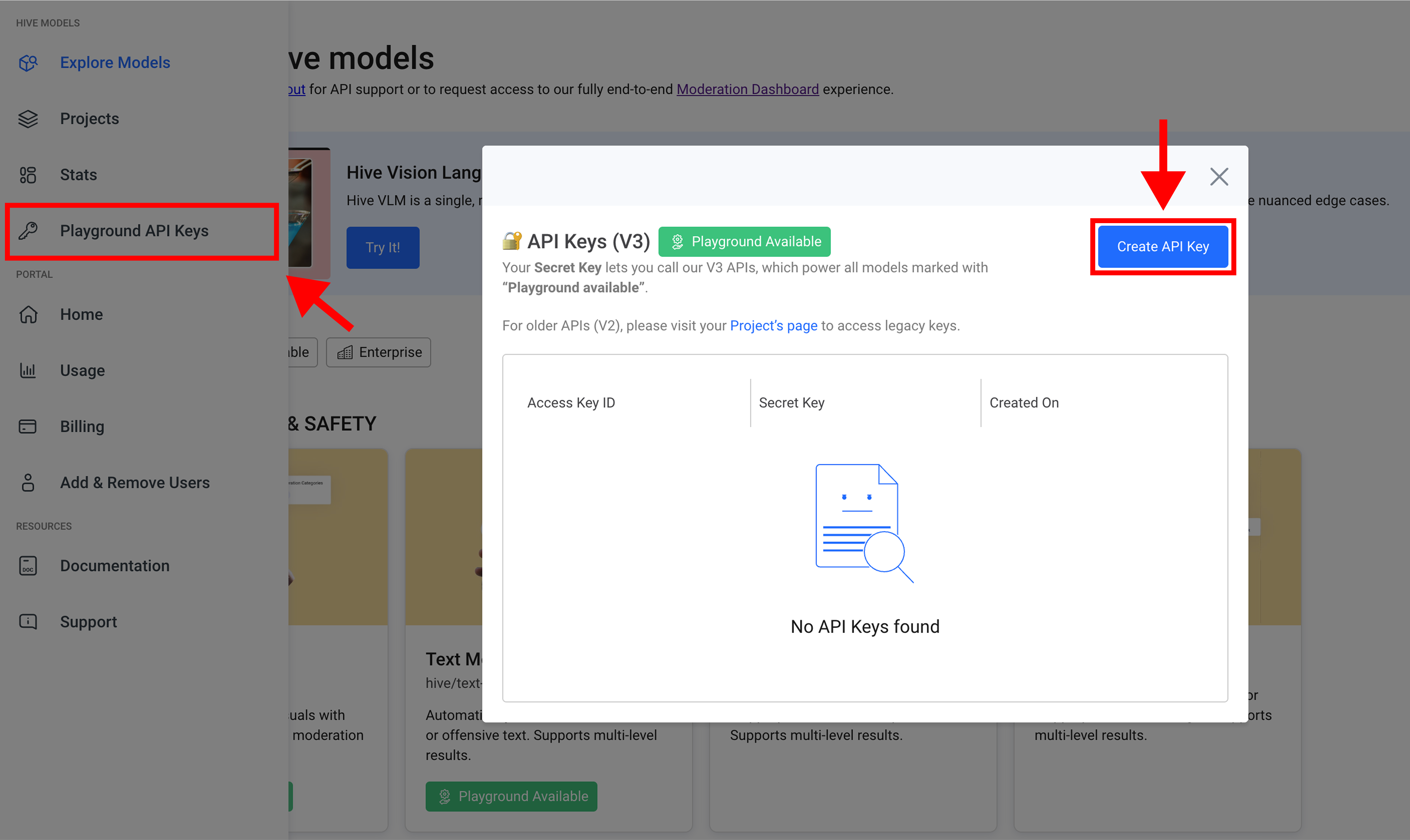Close the API Keys dialog
The width and height of the screenshot is (1410, 840).
[x=1219, y=176]
